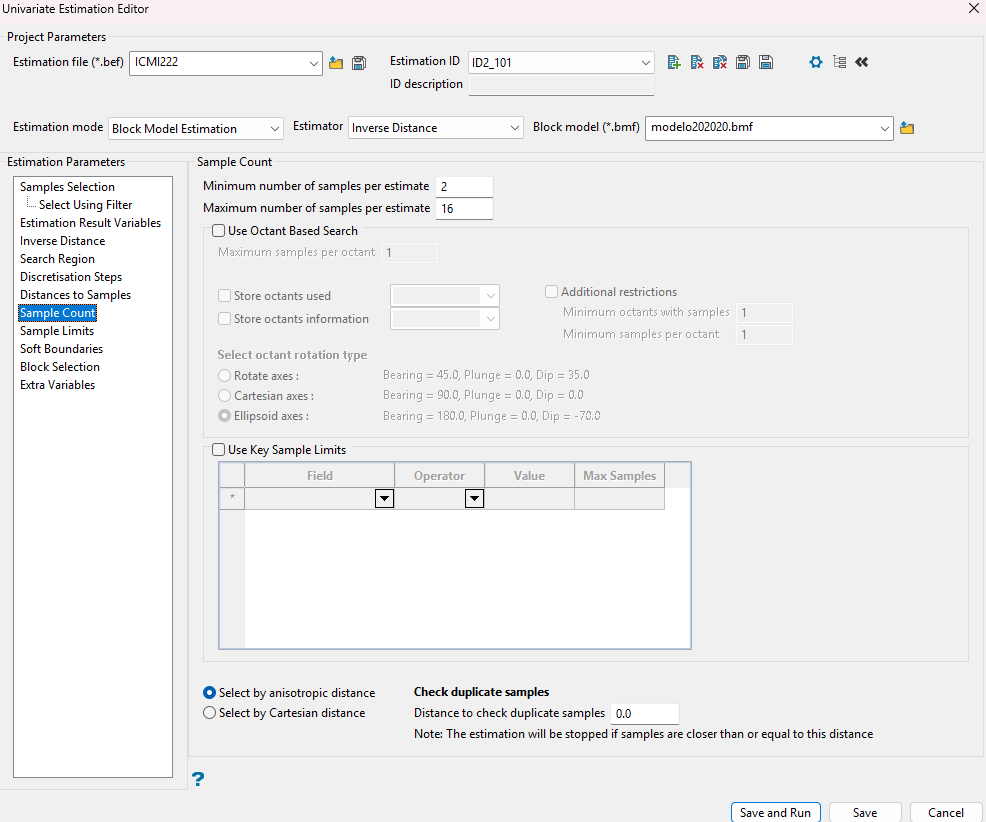Click the Value cell in the limits table
This screenshot has height=822, width=986.
click(529, 499)
